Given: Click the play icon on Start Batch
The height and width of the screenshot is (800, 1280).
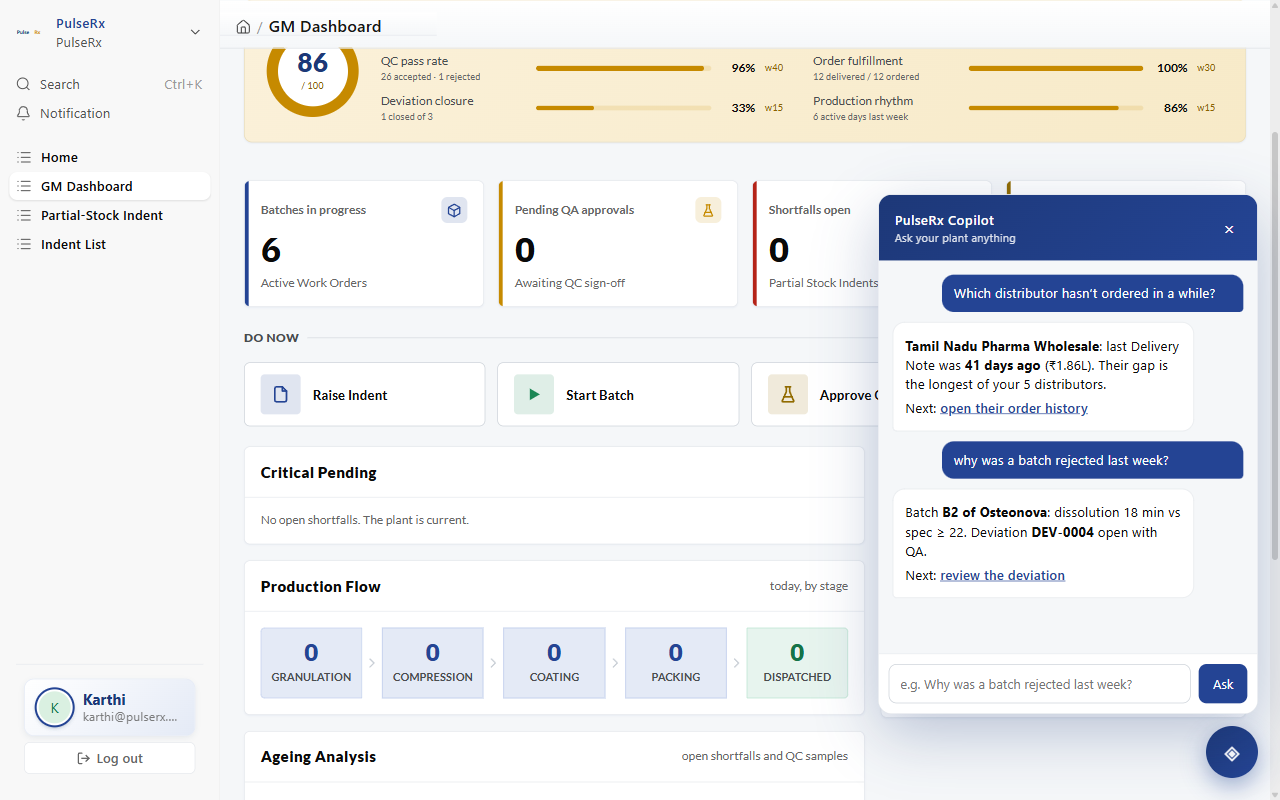Looking at the screenshot, I should 534,395.
